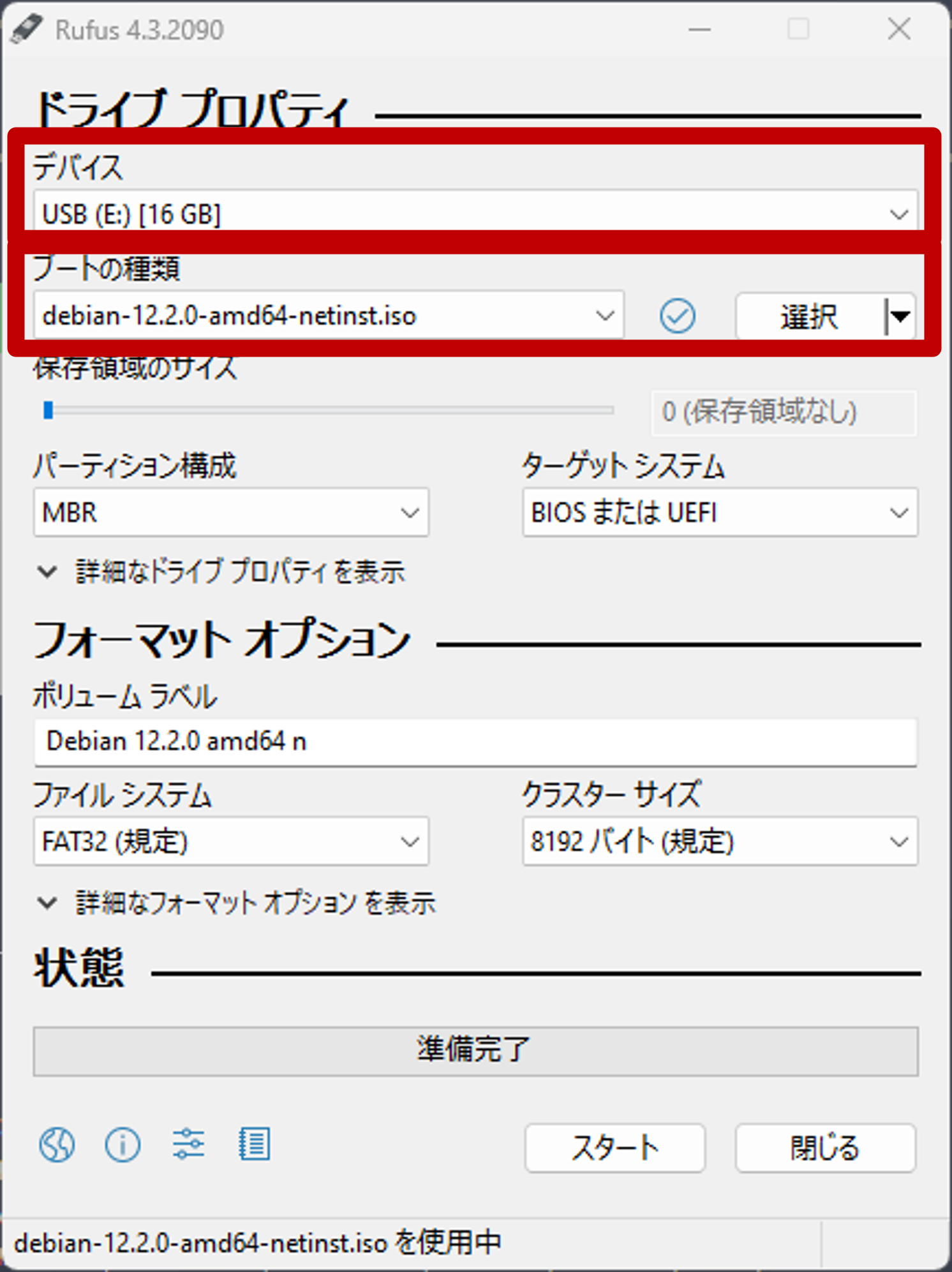Viewport: 952px width, 1272px height.
Task: Close the Rufus window with X
Action: pyautogui.click(x=899, y=29)
